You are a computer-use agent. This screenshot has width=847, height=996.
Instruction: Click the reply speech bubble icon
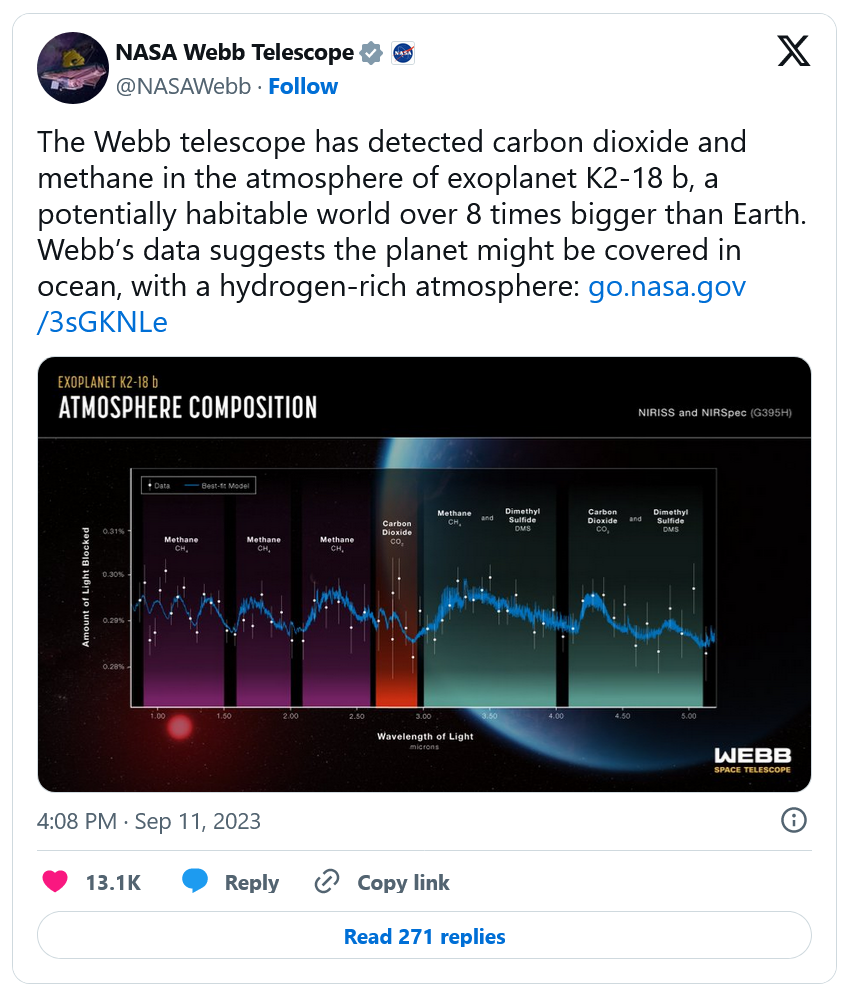(195, 882)
